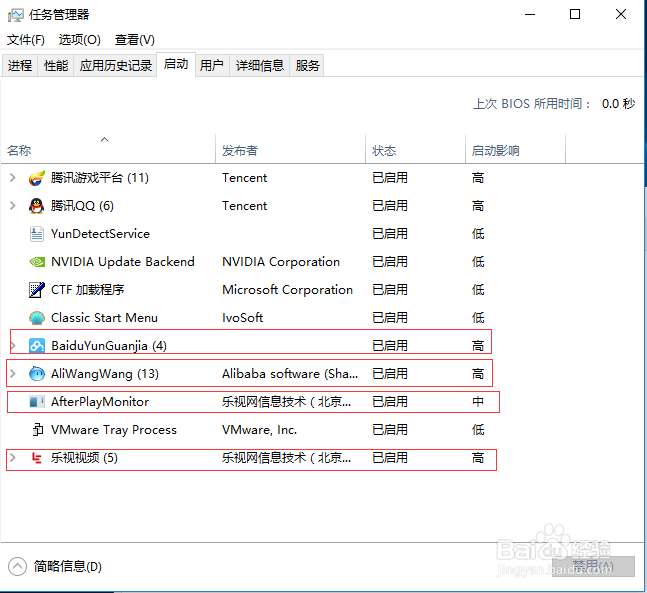
Task: Click the NVIDIA Corporation publisher cell
Action: pos(281,262)
